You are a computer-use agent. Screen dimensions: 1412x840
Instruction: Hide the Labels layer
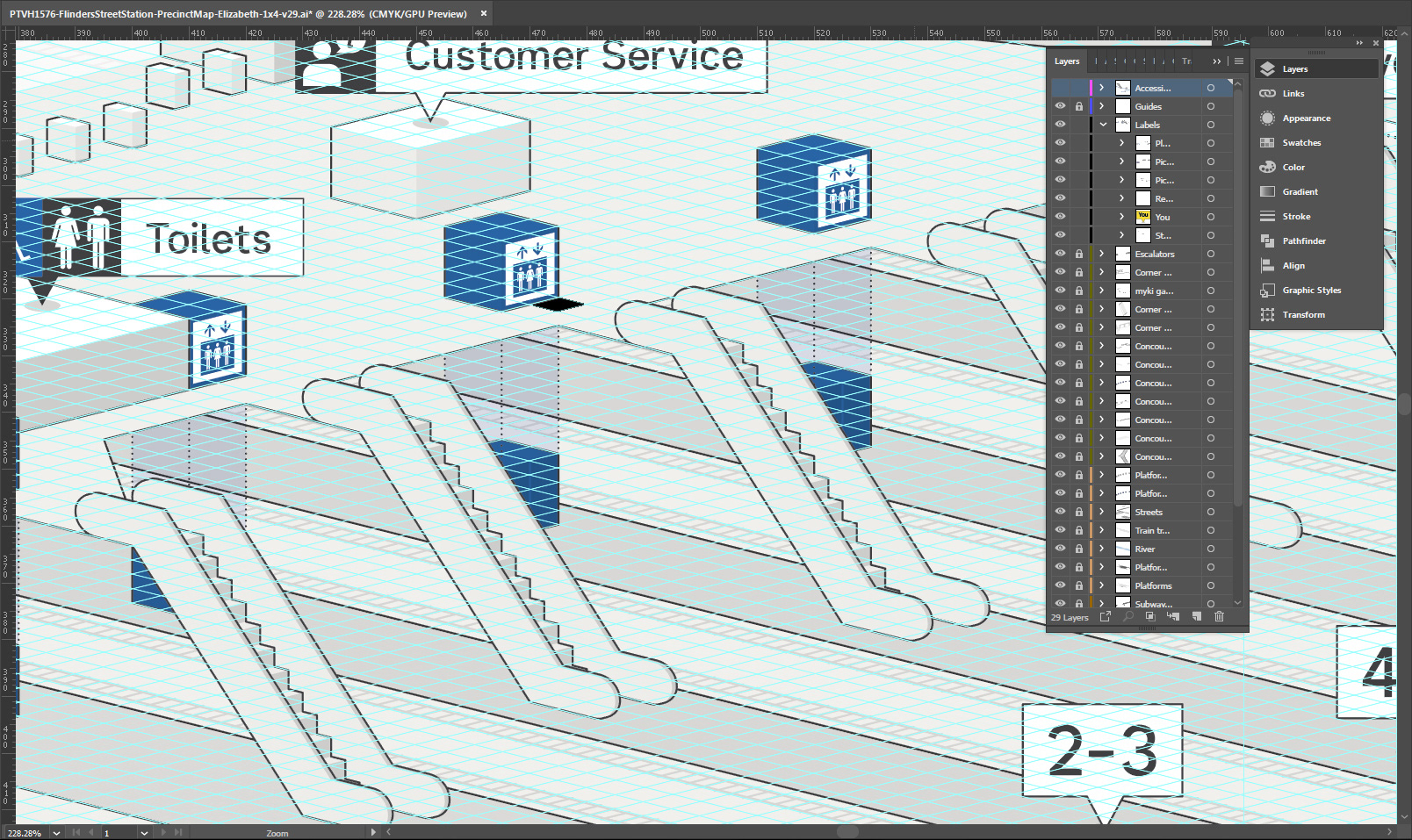click(x=1060, y=125)
